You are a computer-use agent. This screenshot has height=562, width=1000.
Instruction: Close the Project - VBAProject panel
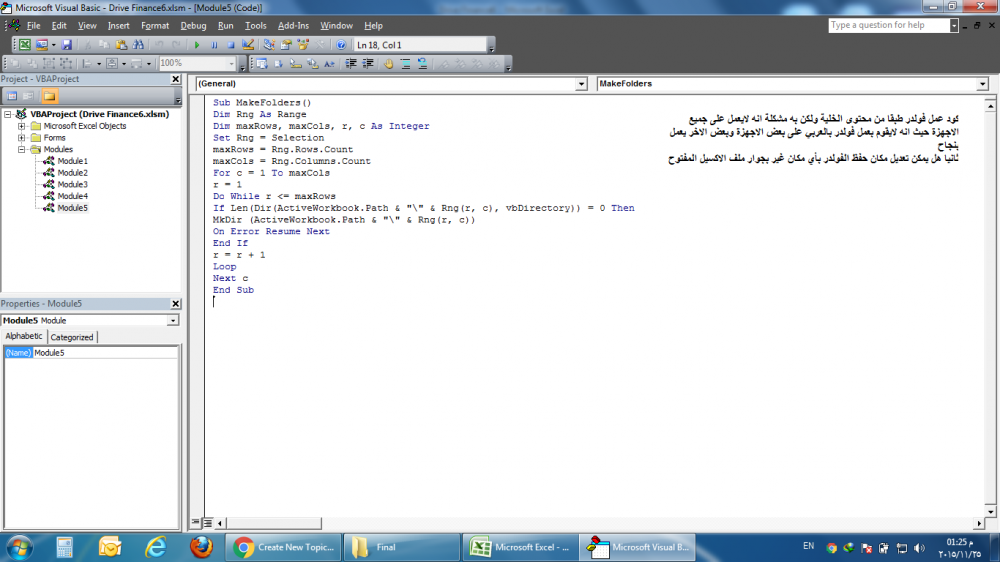coord(175,79)
